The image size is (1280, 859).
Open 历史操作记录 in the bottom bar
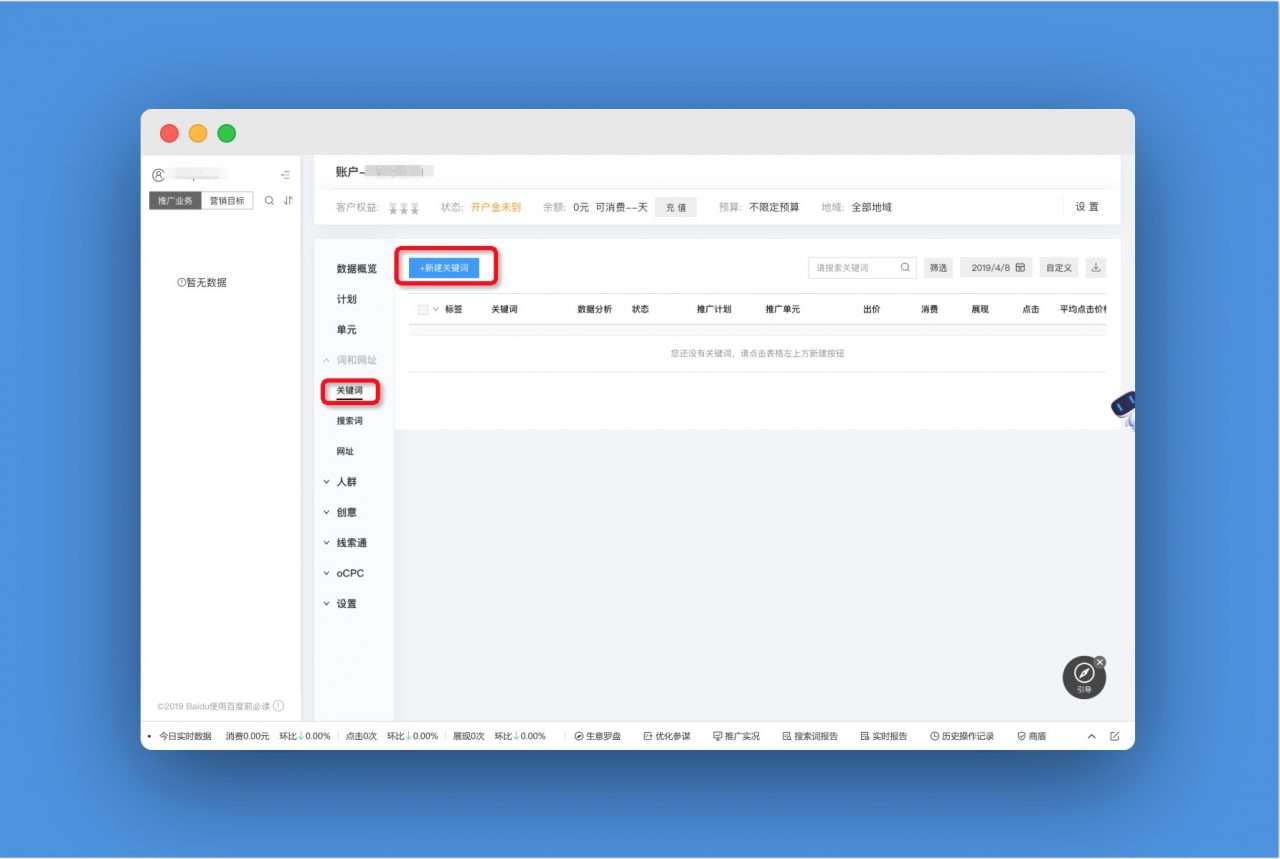(x=962, y=736)
